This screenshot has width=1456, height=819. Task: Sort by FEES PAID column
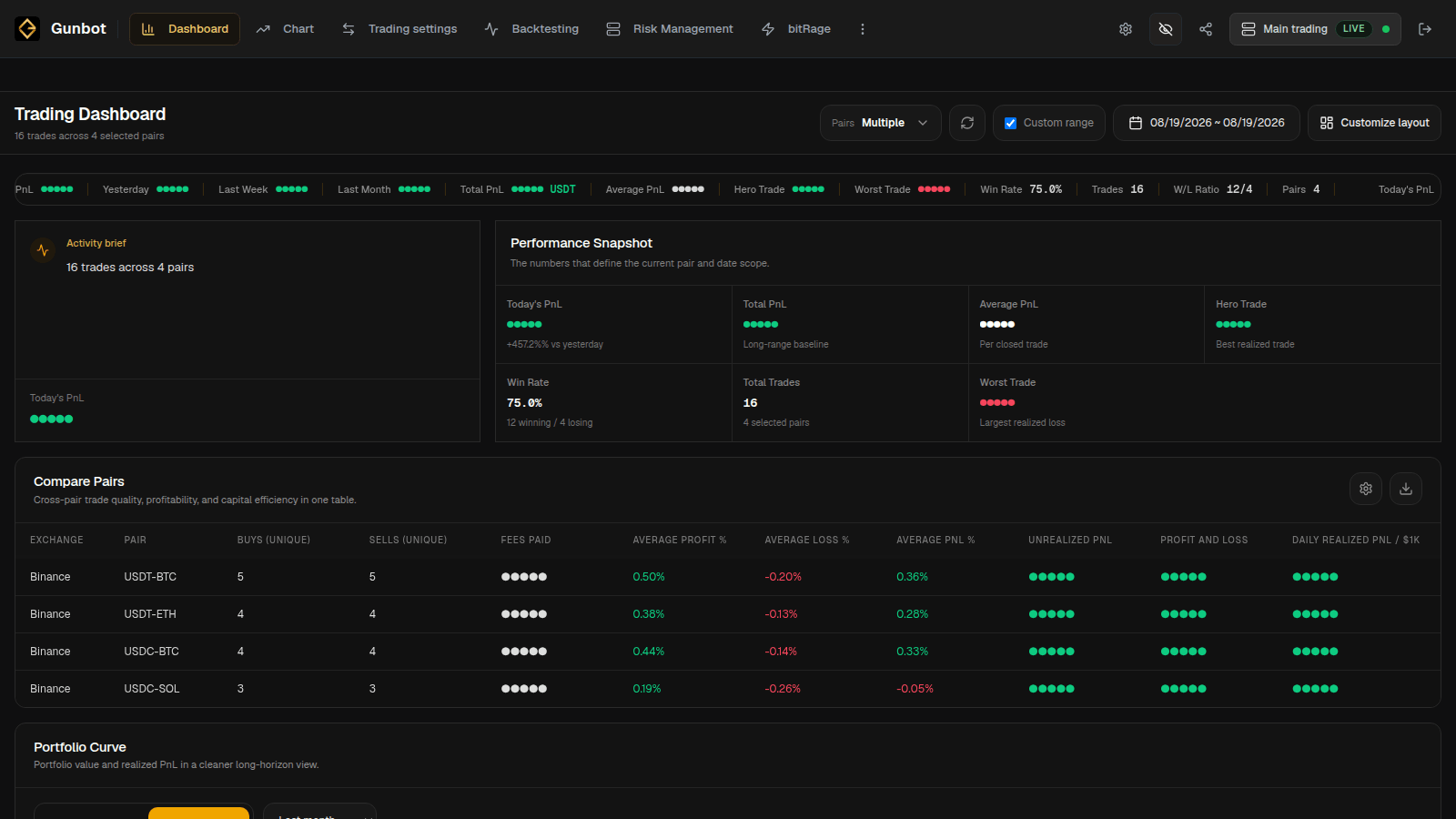[x=526, y=541]
